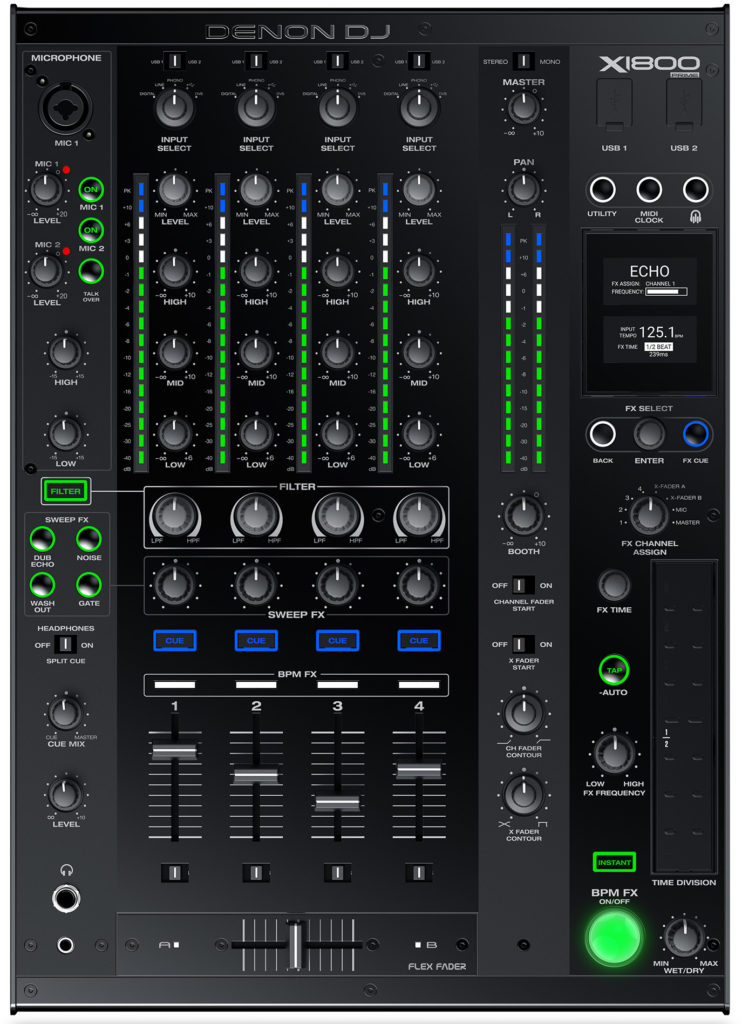Toggle the MIC 2 ON button

point(91,231)
